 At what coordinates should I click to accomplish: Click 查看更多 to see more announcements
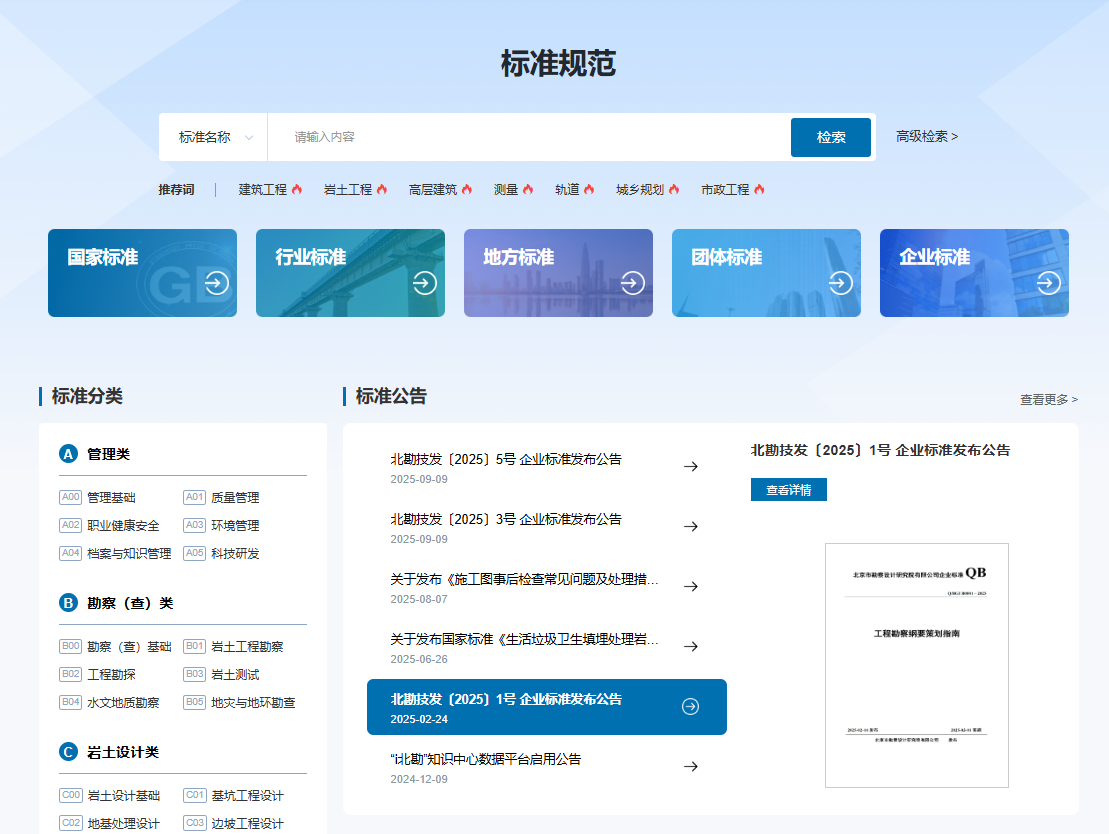(x=1047, y=399)
